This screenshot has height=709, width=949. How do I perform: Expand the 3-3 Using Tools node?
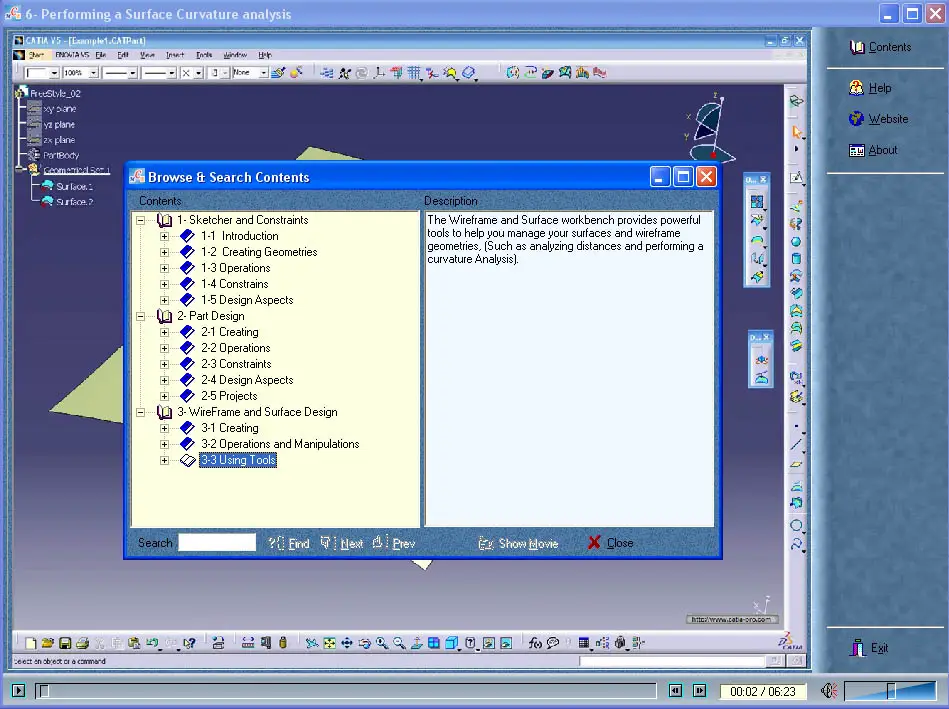[x=164, y=460]
